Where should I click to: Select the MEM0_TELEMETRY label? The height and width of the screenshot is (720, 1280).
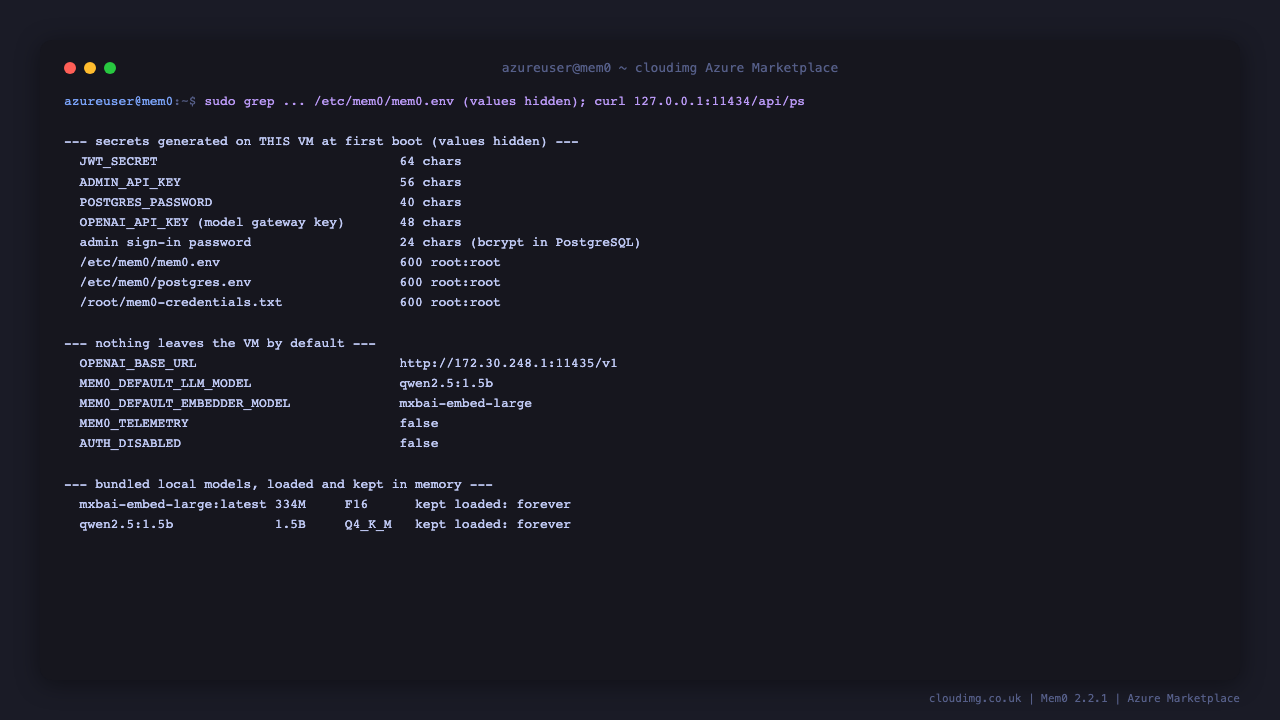[134, 423]
